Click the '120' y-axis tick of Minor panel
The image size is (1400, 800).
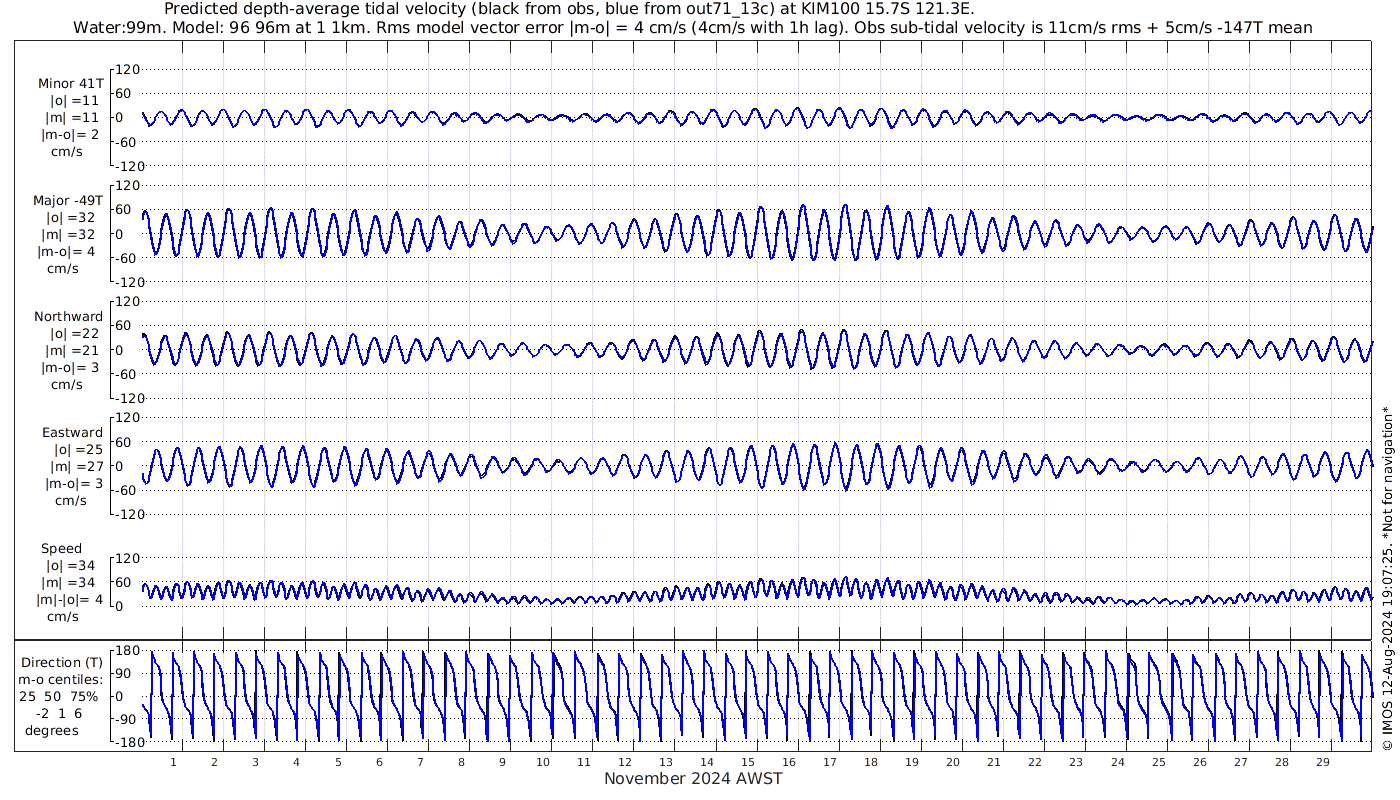point(128,69)
